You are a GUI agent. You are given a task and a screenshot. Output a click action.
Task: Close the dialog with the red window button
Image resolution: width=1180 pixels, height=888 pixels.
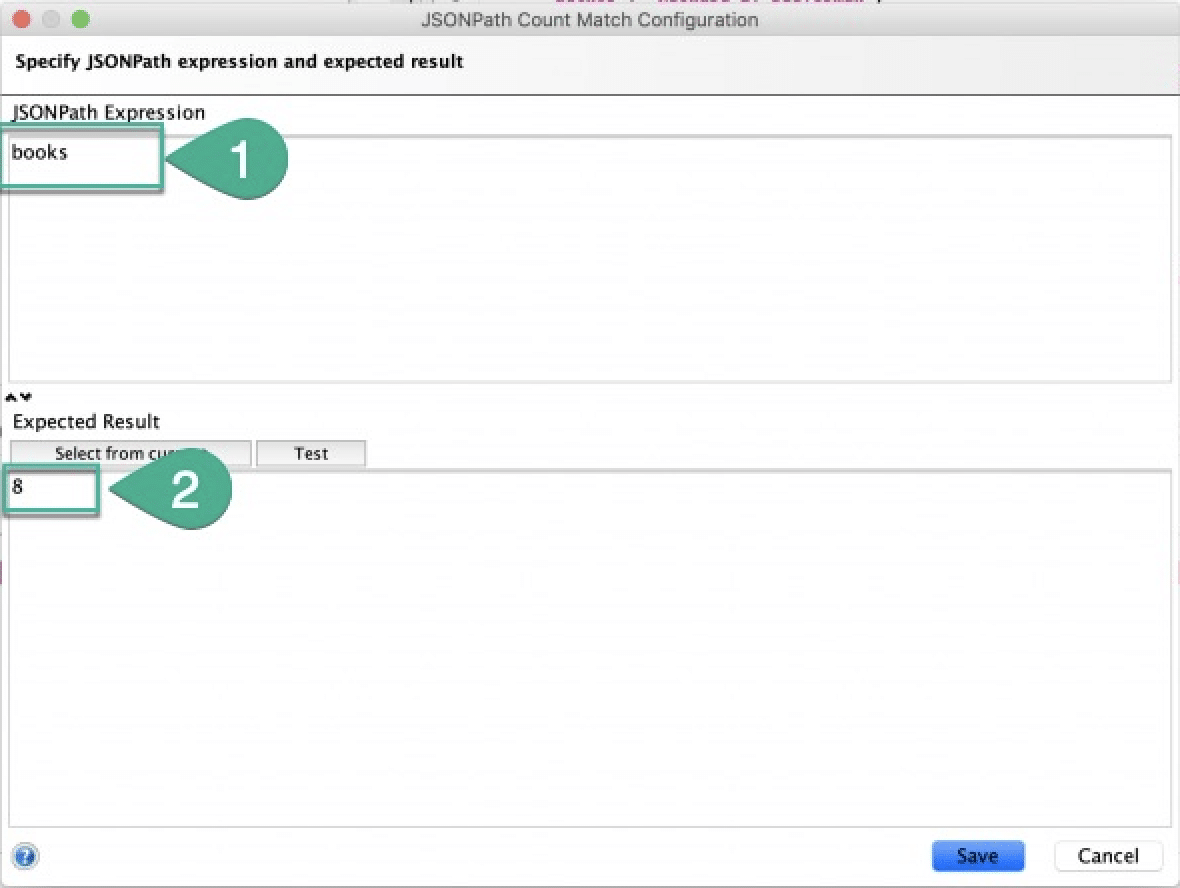21,19
